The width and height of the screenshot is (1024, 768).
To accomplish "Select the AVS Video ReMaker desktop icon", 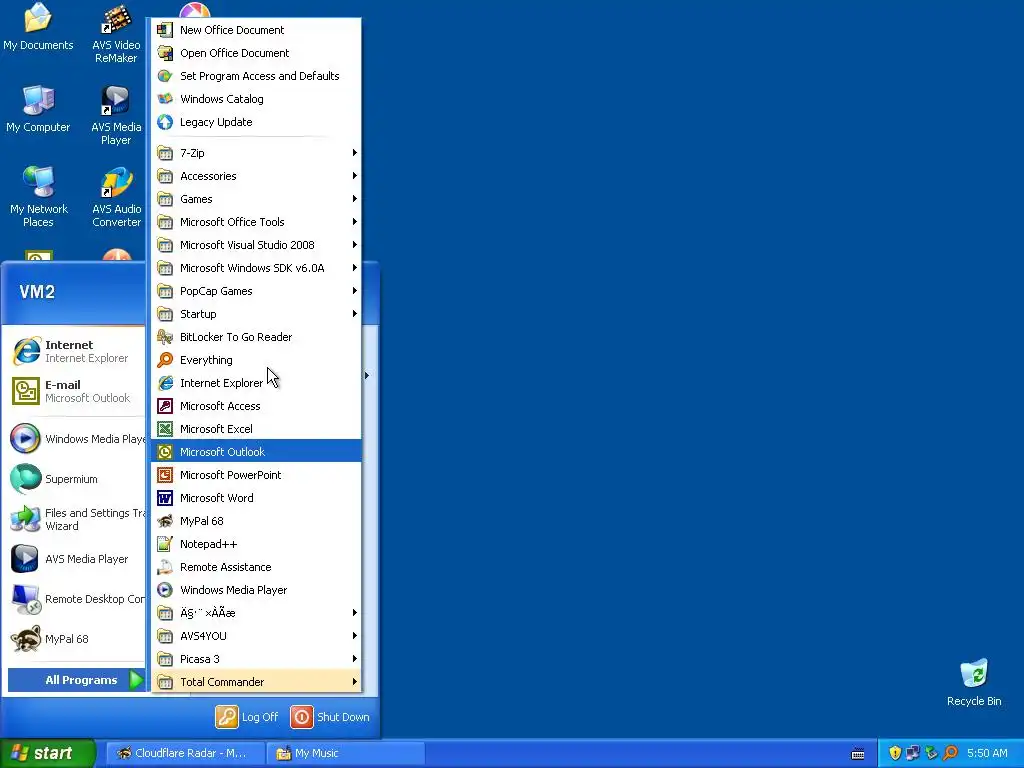I will tap(116, 34).
